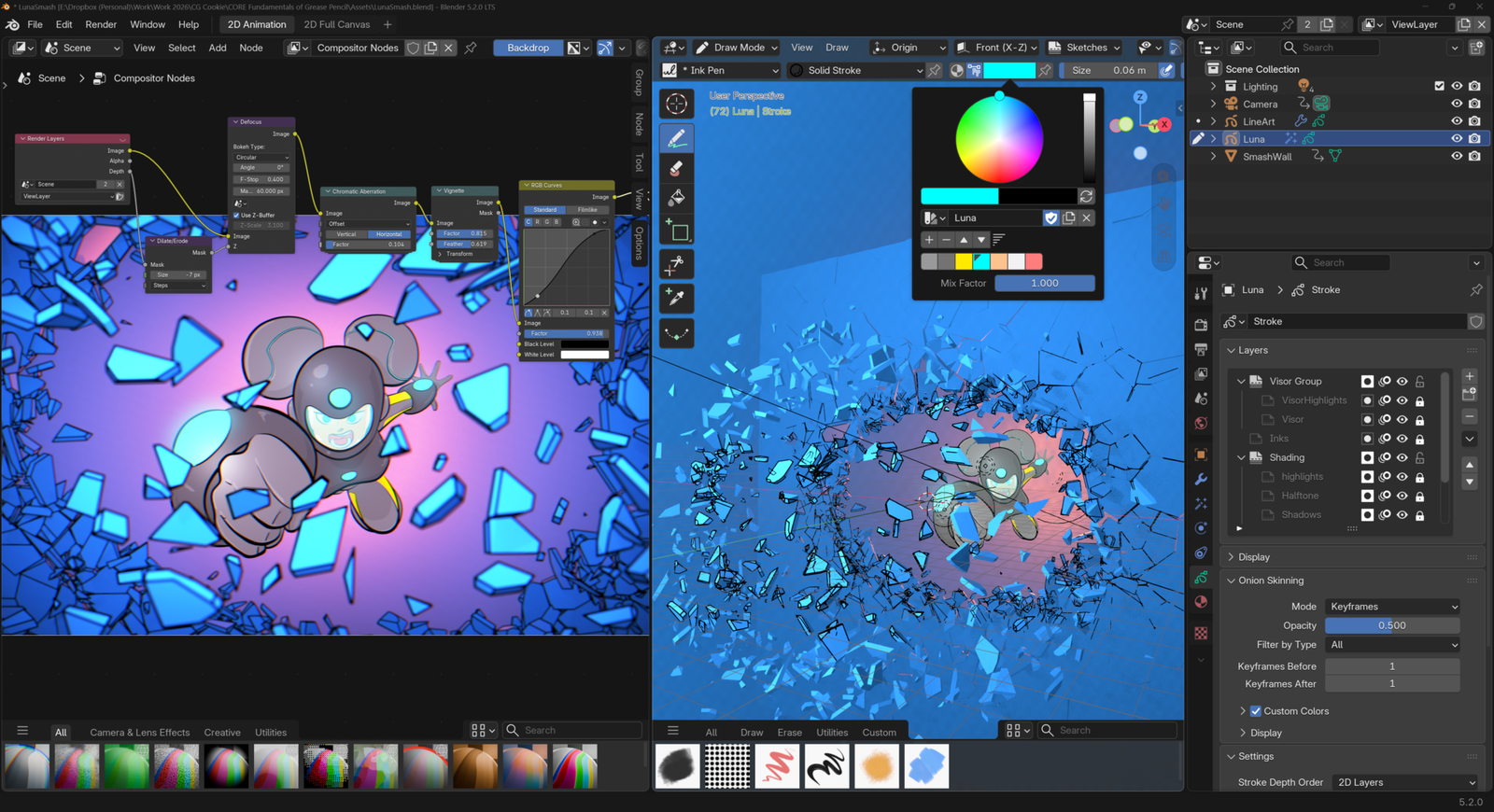Screen dimensions: 1494x812
Task: Open the Render properties tab
Action: (1201, 325)
